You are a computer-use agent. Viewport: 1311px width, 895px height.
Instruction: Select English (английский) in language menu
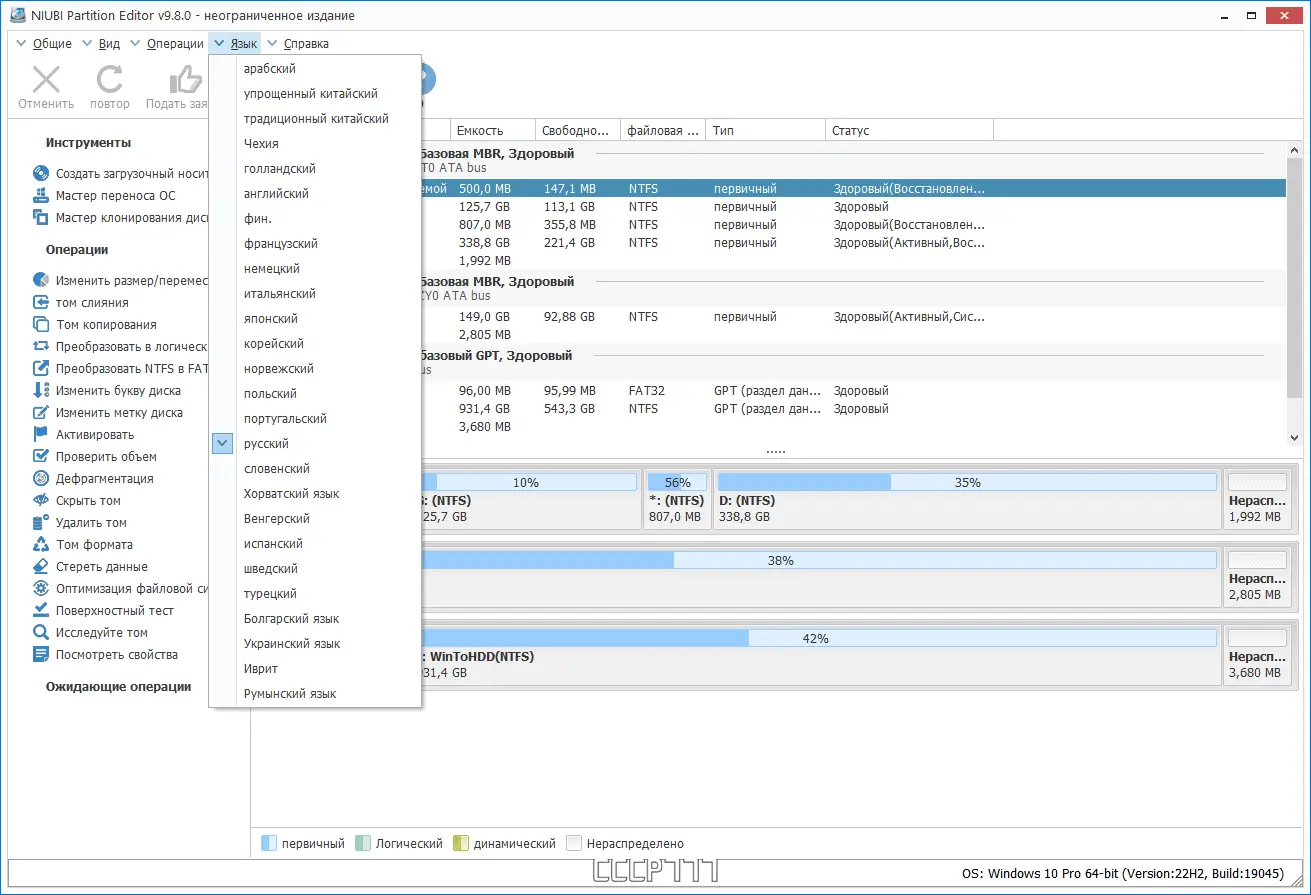(276, 194)
